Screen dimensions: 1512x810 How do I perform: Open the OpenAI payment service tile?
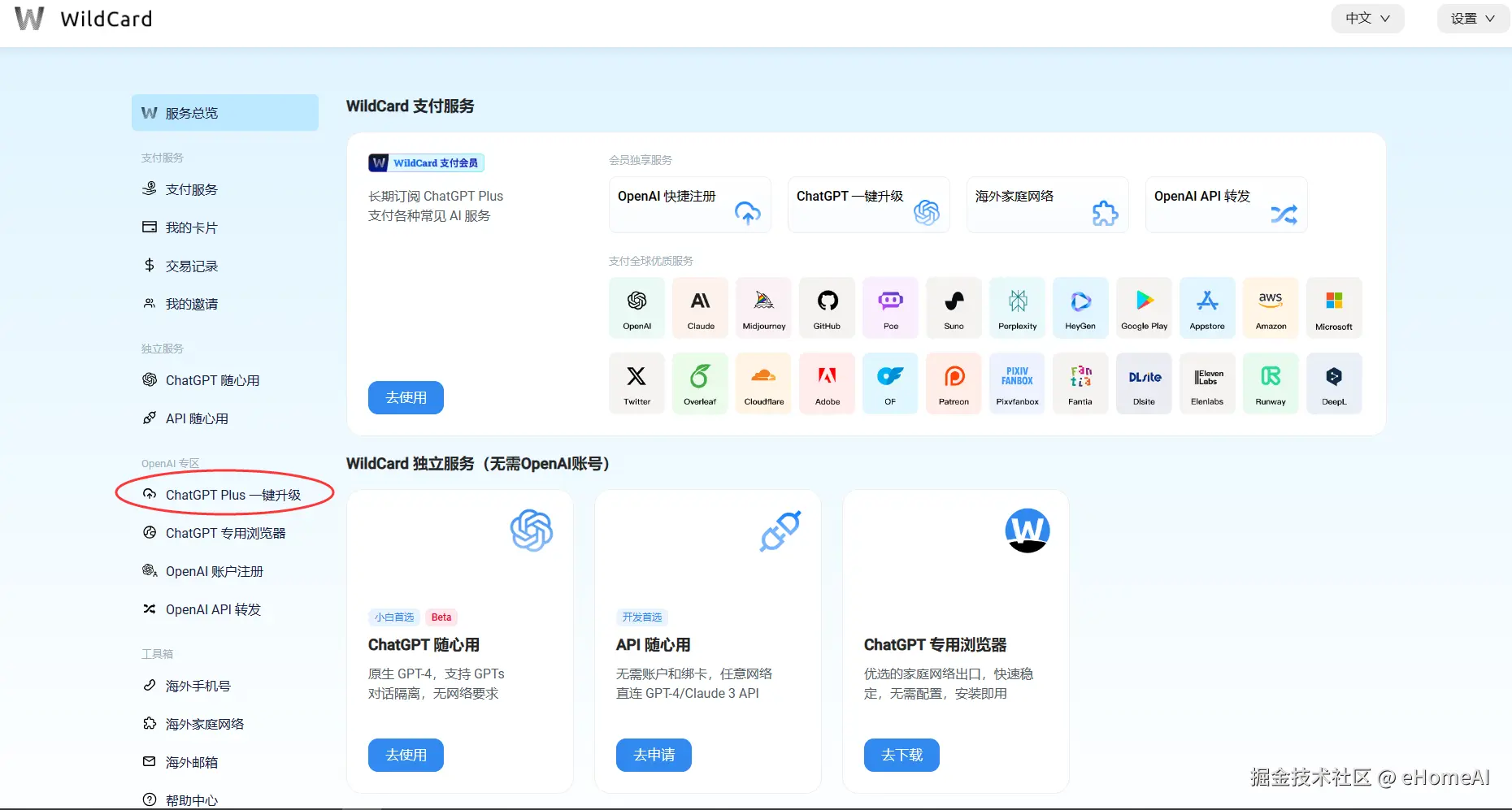pyautogui.click(x=637, y=307)
